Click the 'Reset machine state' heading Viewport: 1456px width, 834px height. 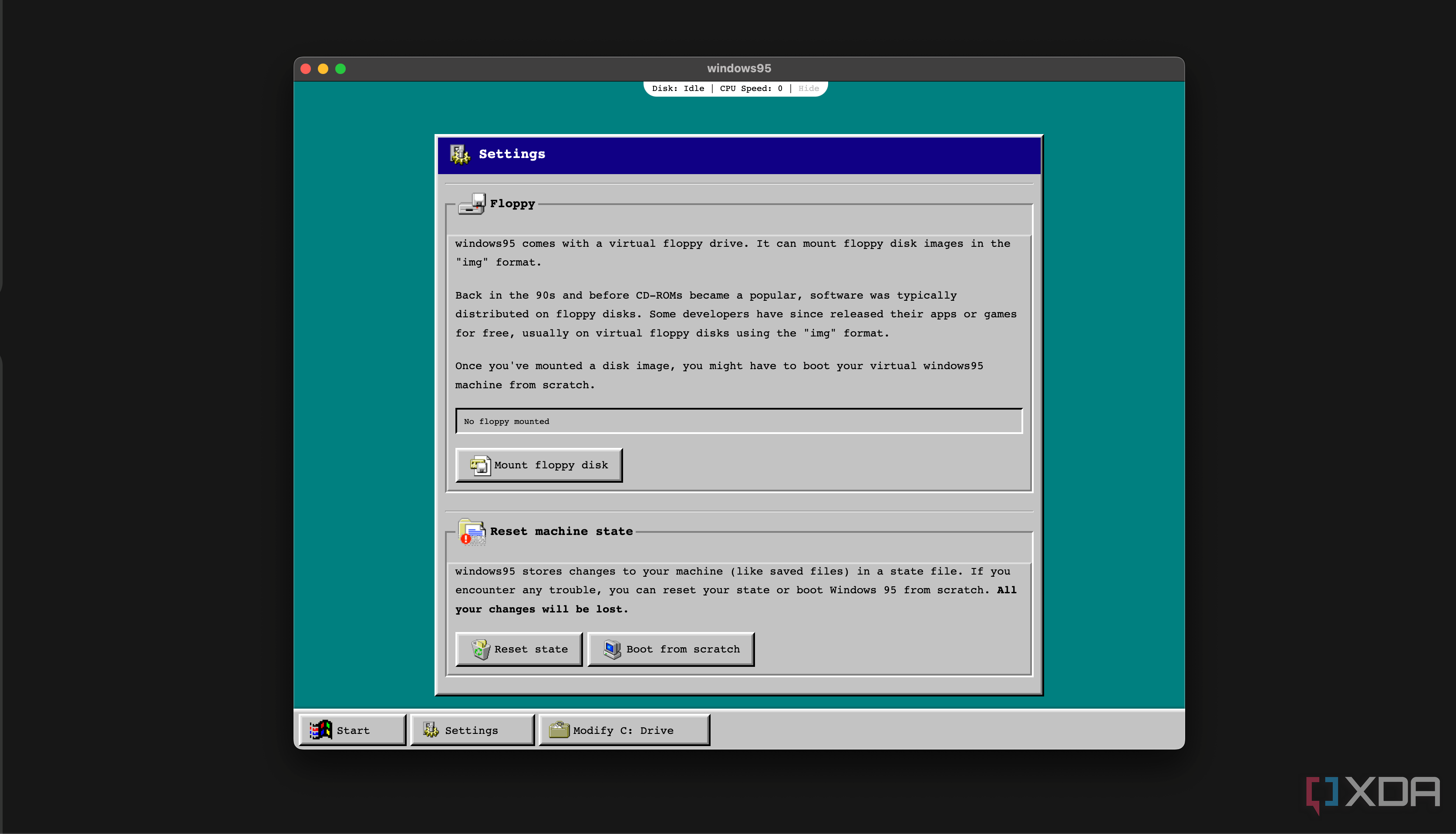(561, 531)
